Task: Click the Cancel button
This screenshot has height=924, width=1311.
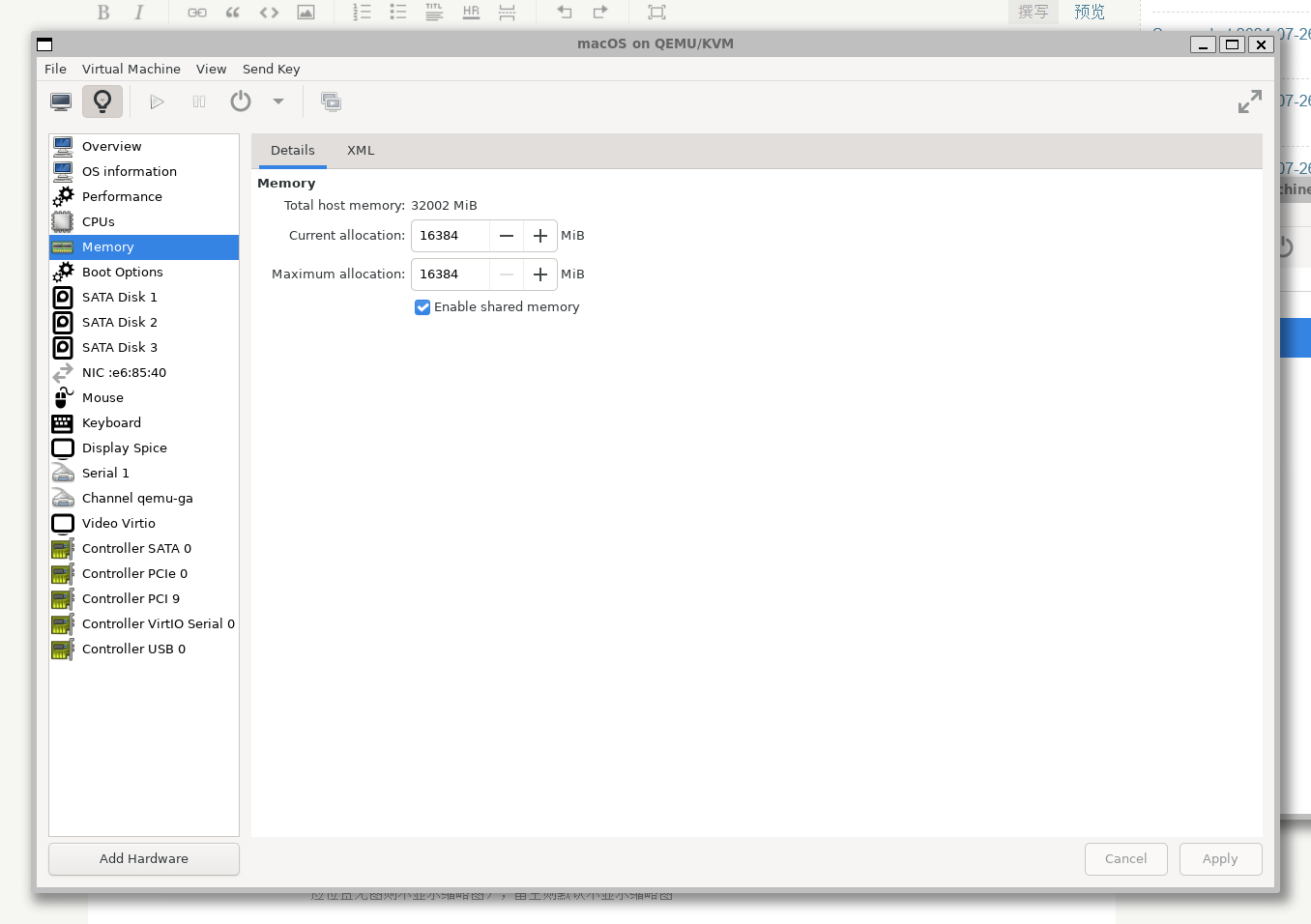Action: pyautogui.click(x=1125, y=859)
